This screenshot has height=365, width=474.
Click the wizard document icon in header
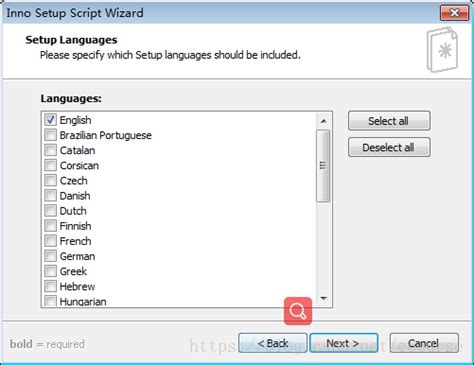442,50
